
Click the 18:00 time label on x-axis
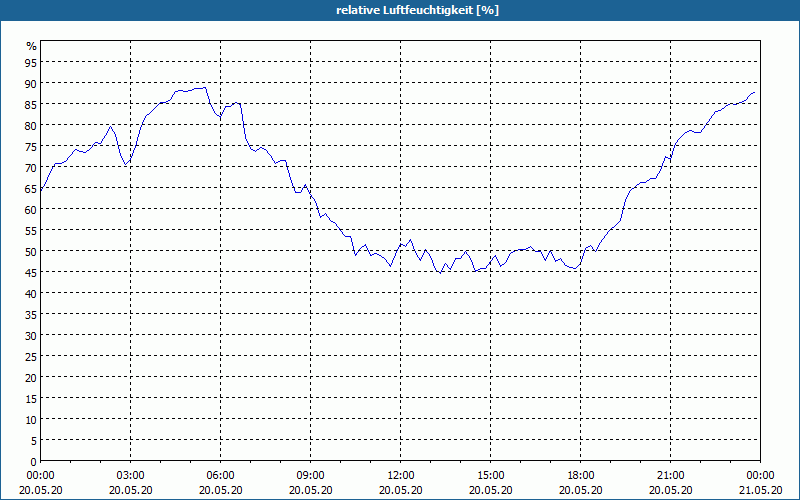(581, 476)
